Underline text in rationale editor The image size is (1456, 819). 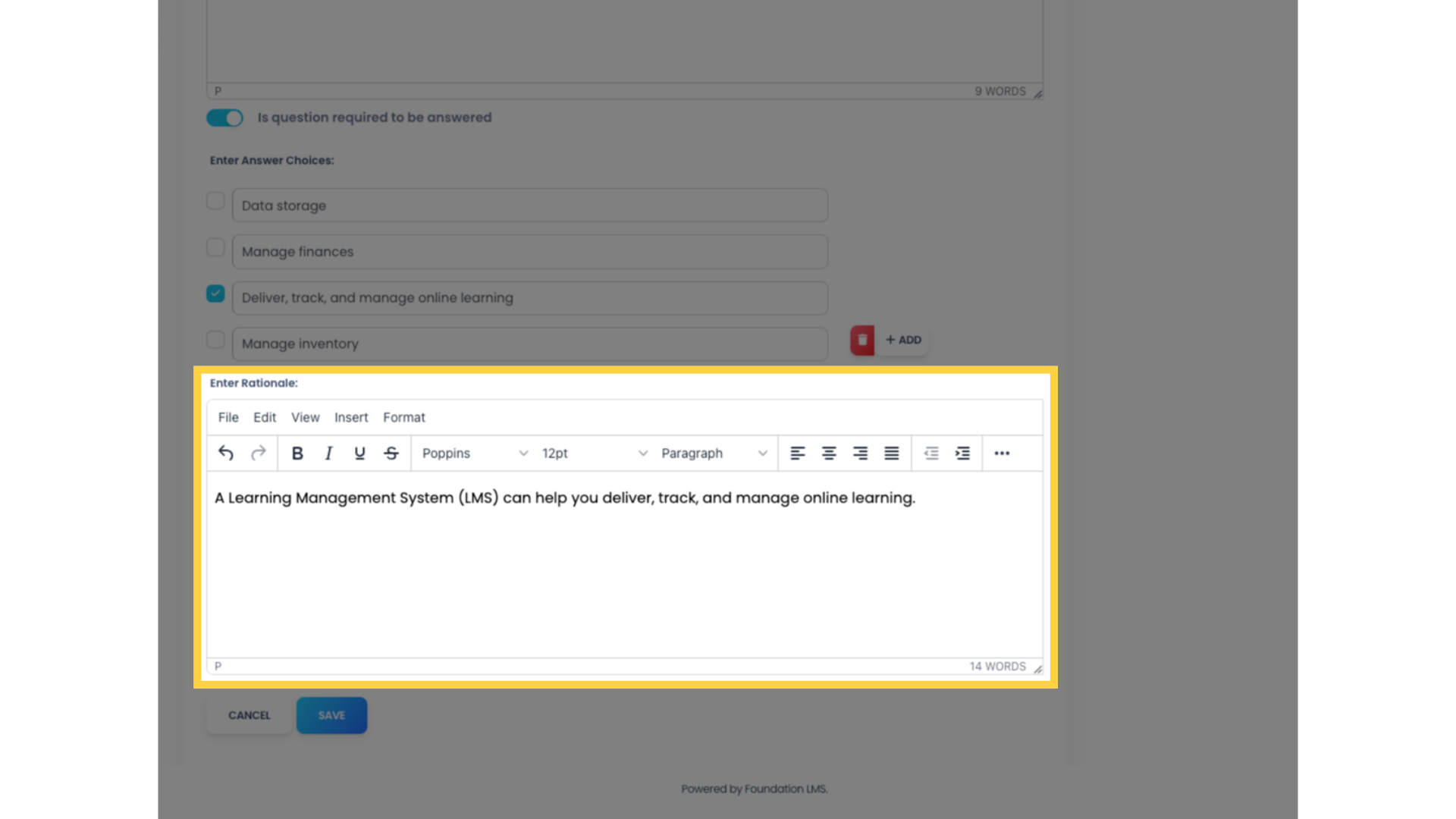[x=359, y=453]
